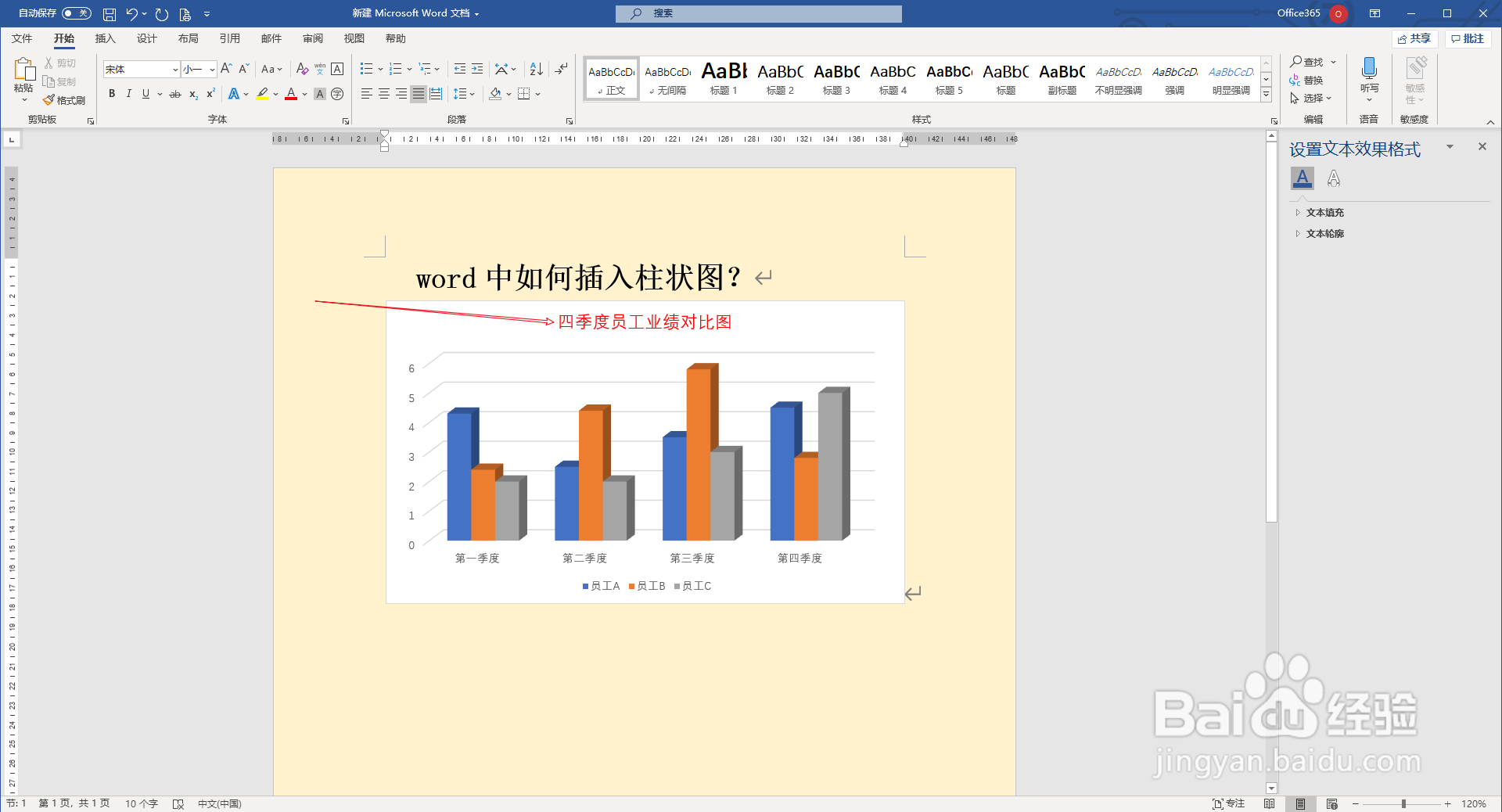Toggle Underline formatting

[x=146, y=94]
